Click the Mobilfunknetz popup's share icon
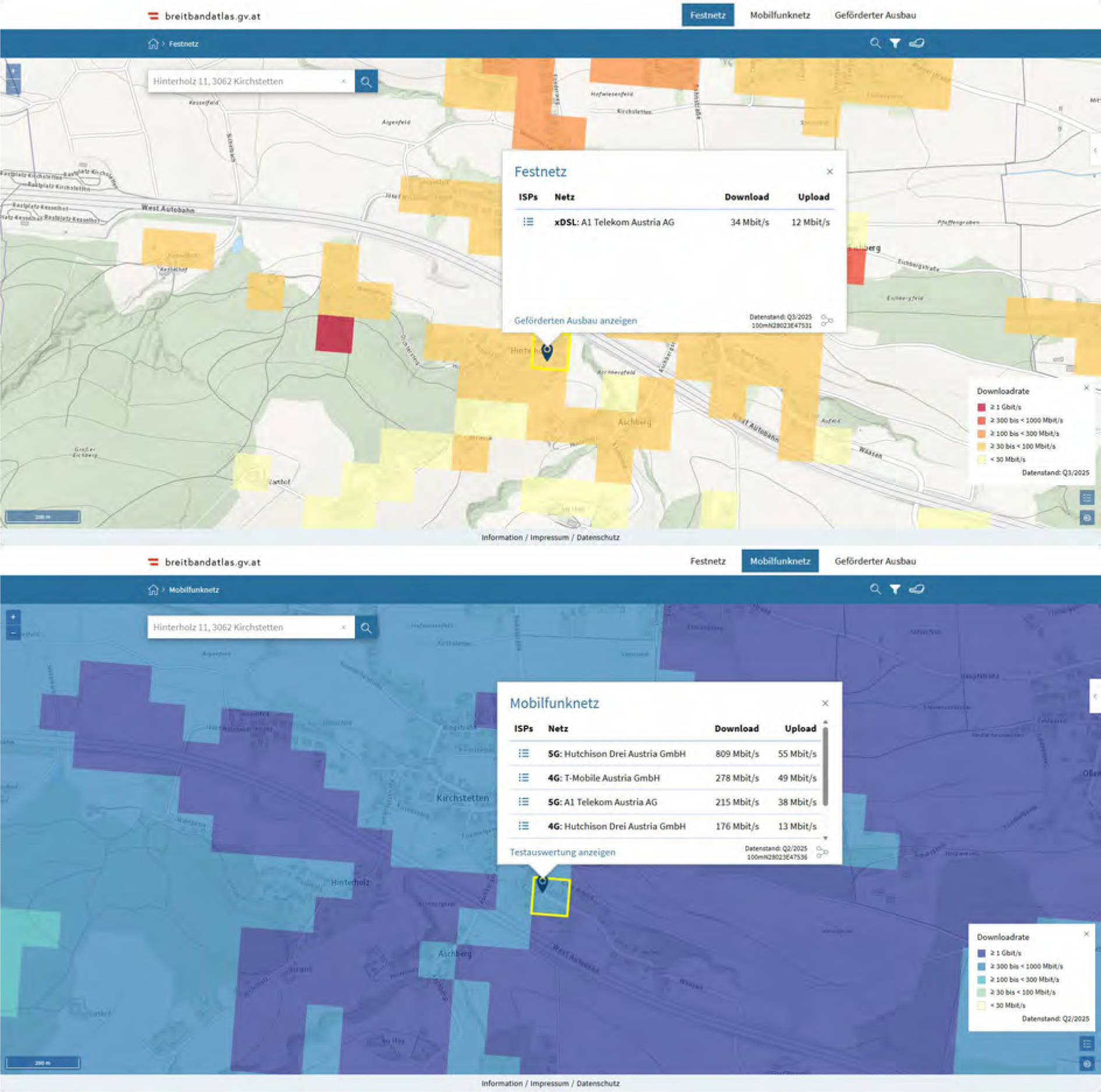 click(x=822, y=852)
